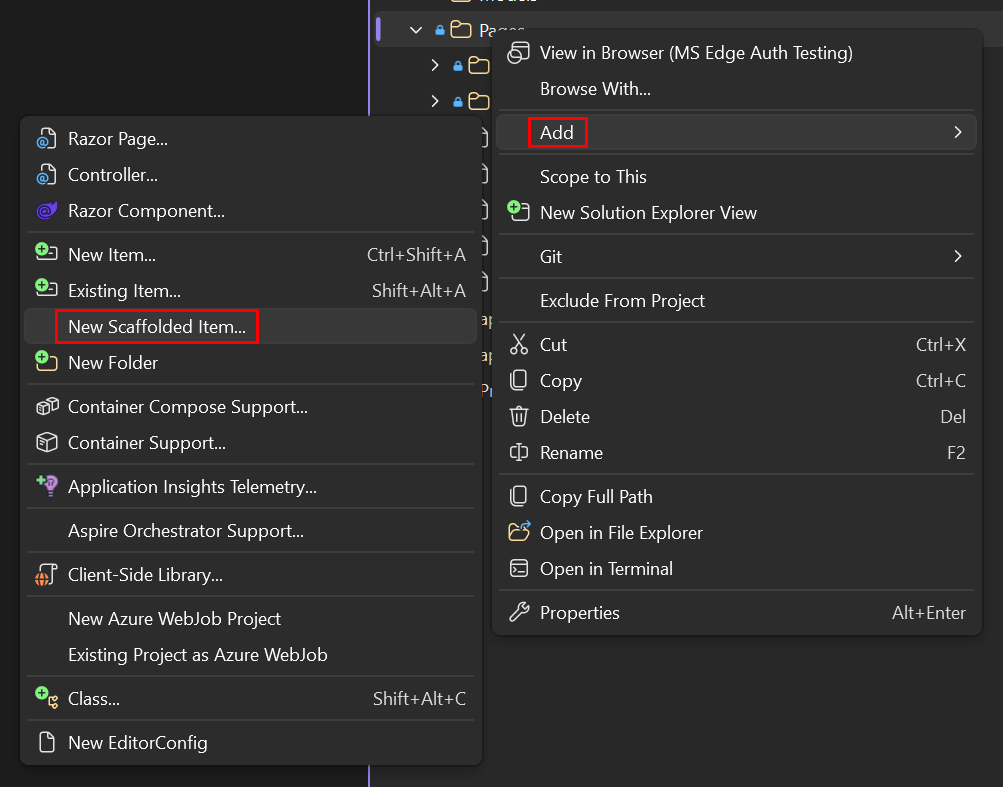
Task: Click the Container Support cube icon
Action: [47, 443]
